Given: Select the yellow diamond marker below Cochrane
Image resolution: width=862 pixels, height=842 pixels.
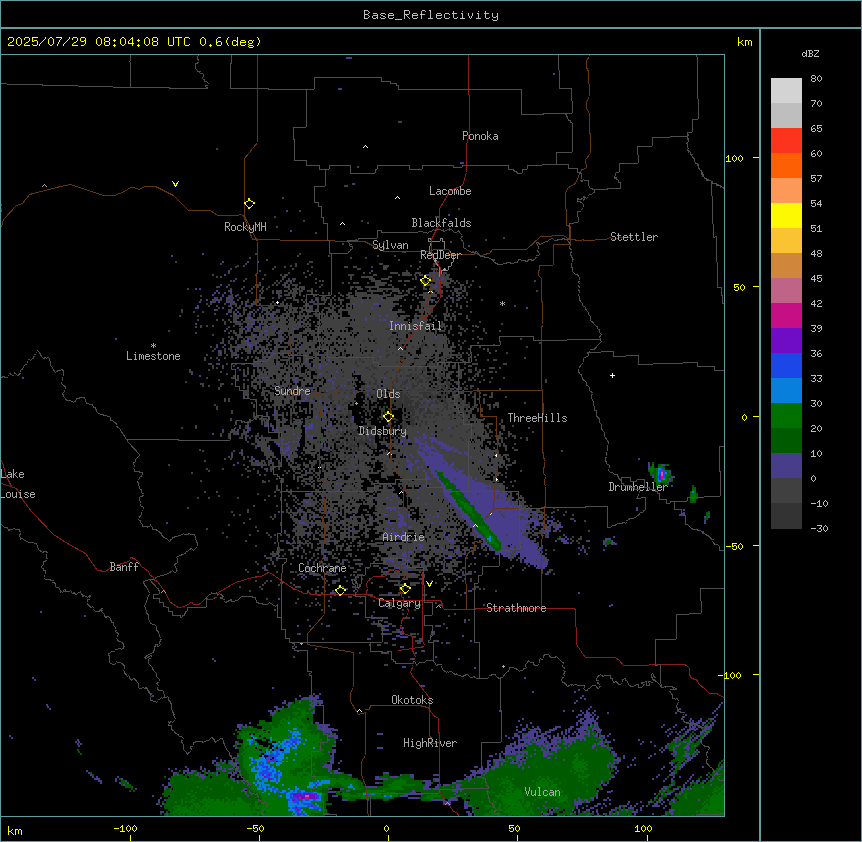Looking at the screenshot, I should 340,590.
